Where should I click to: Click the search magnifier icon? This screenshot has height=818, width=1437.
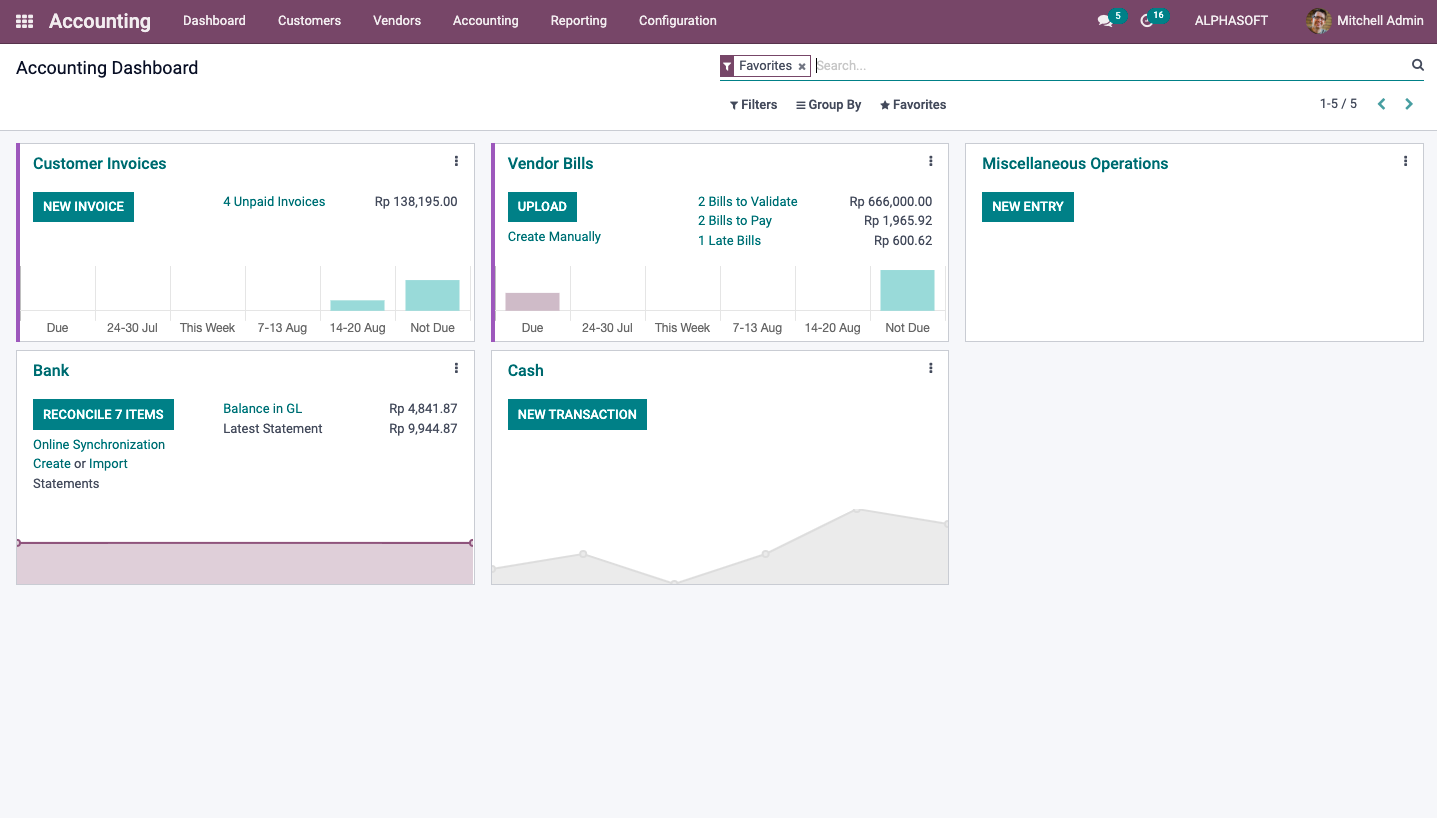(1417, 65)
